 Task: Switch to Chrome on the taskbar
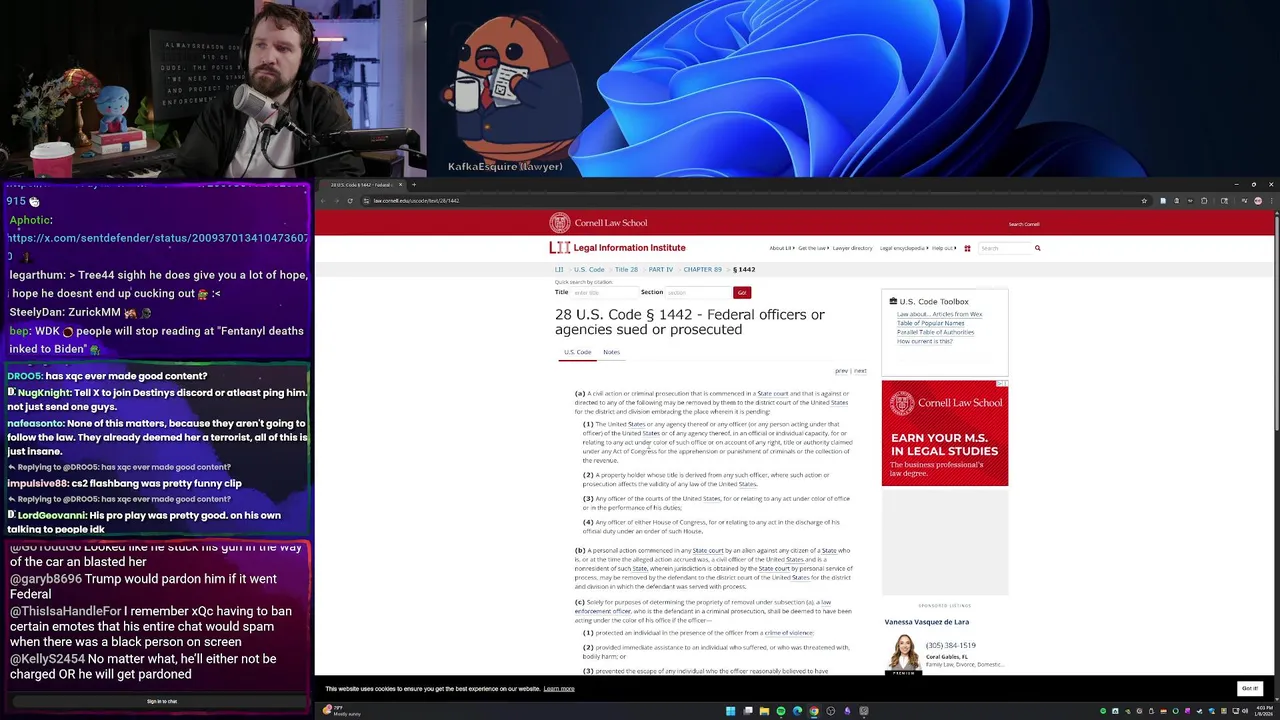814,711
